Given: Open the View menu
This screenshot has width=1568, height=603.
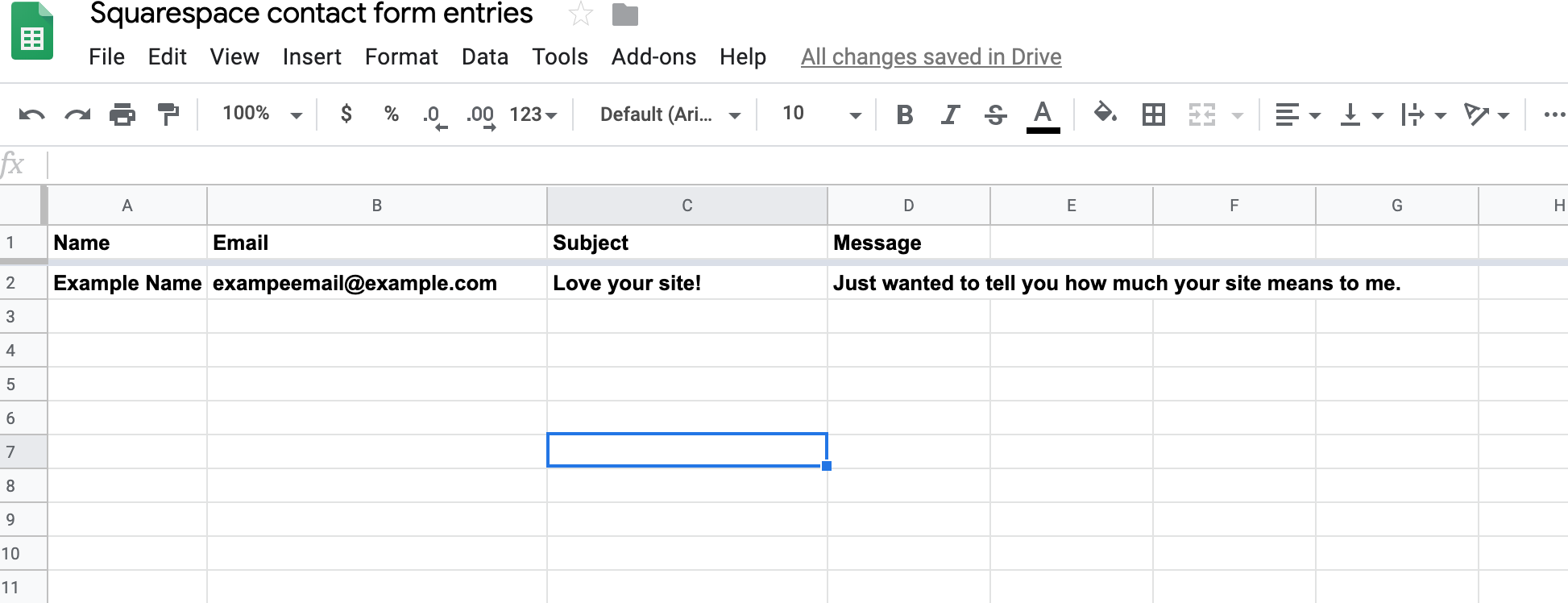Looking at the screenshot, I should pos(234,56).
